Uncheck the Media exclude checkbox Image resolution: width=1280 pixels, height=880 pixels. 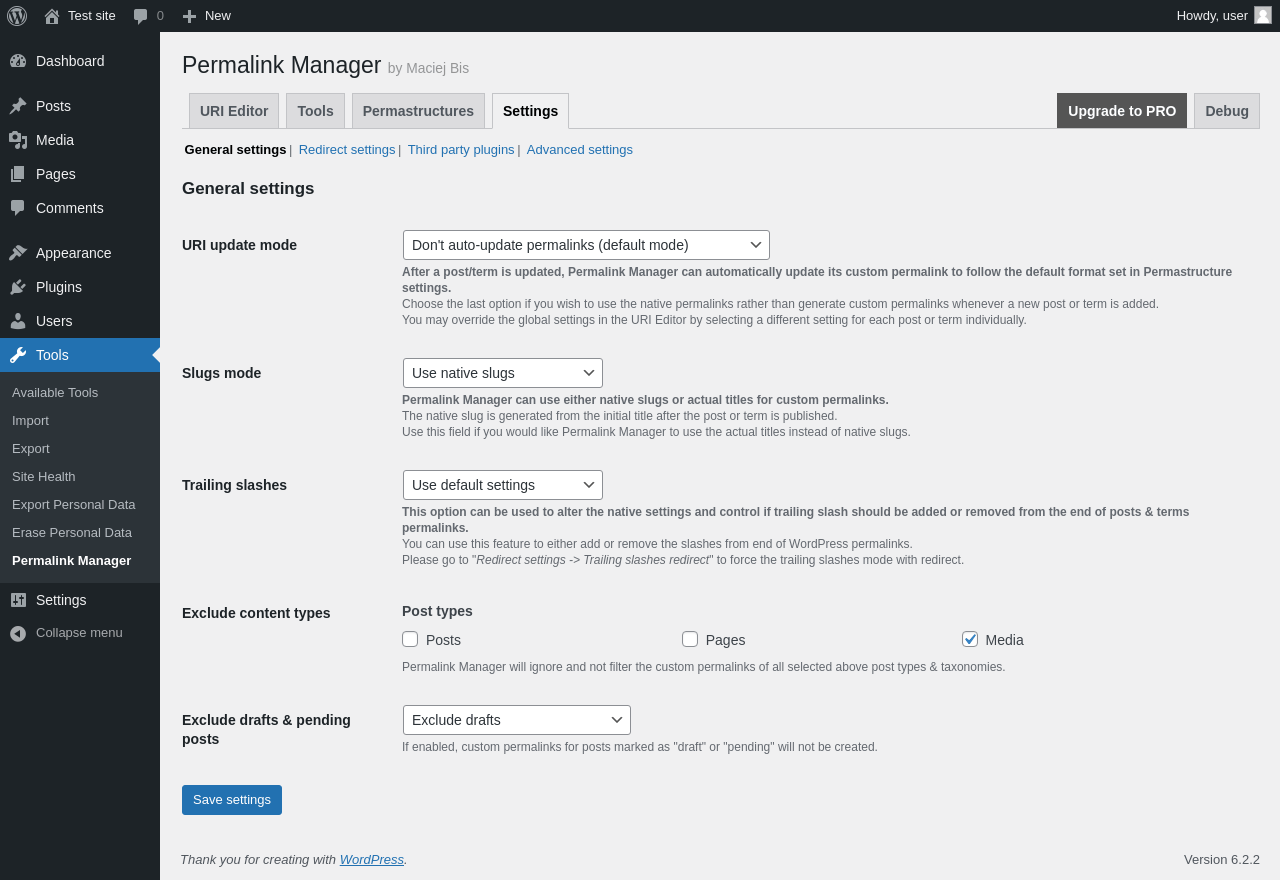pos(970,639)
